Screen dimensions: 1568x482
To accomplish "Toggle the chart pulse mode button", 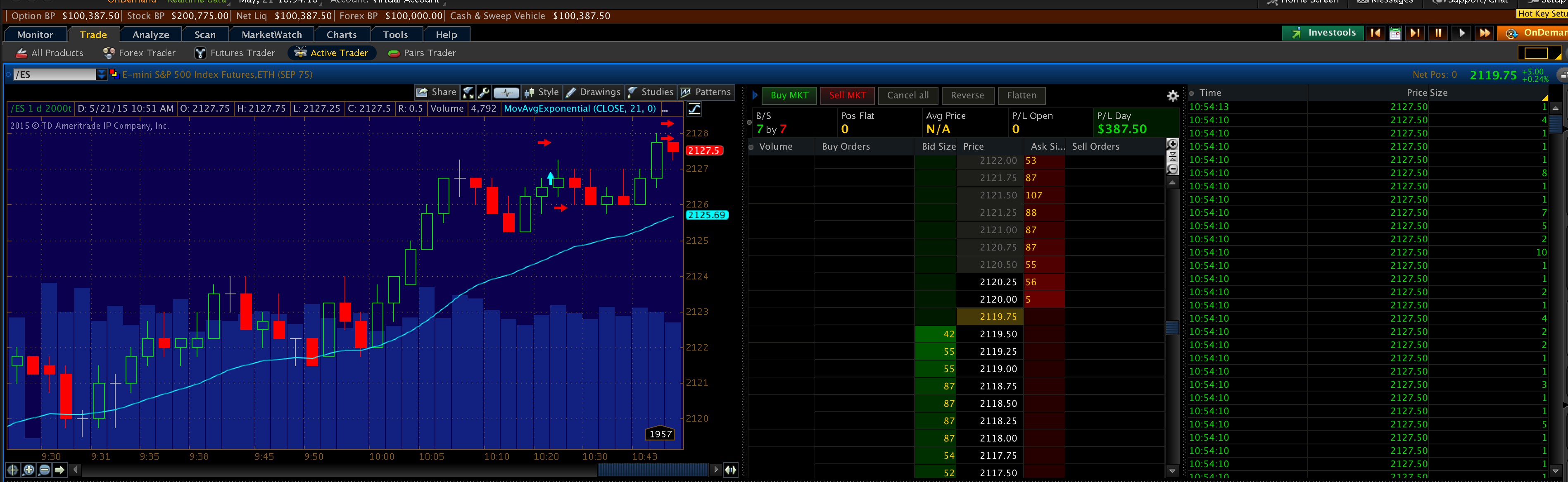I will [x=506, y=93].
